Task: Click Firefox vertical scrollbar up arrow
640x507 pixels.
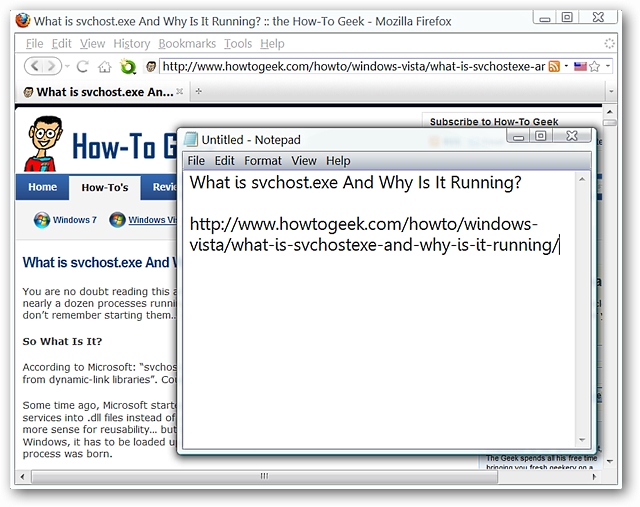Action: click(609, 111)
